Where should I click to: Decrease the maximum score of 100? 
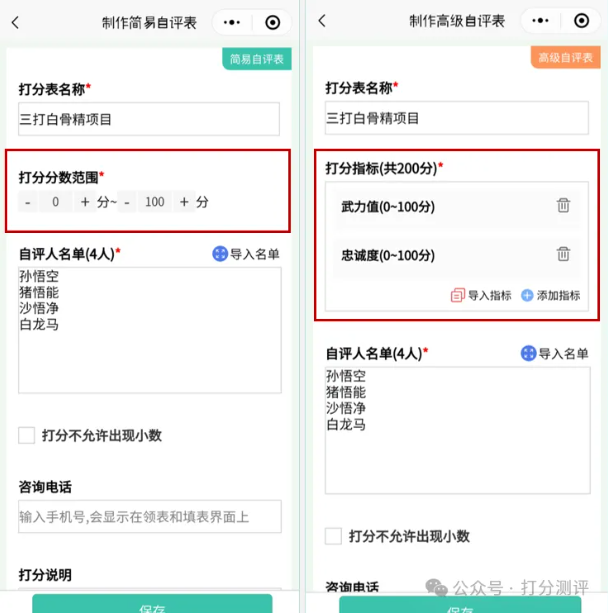127,202
